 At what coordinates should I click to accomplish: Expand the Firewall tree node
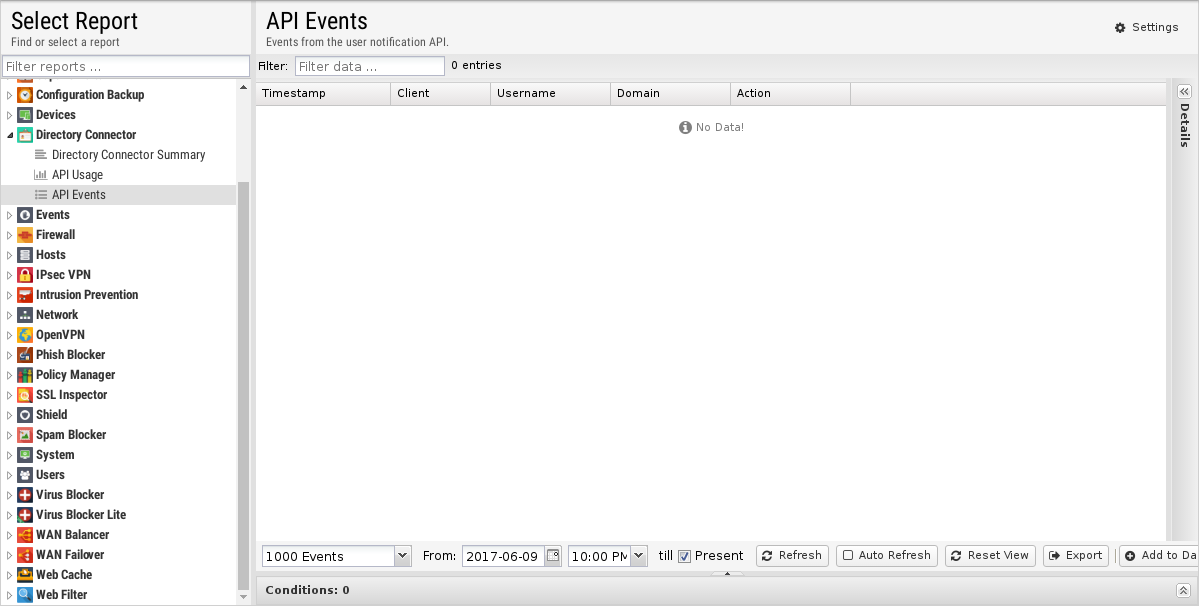pyautogui.click(x=10, y=235)
